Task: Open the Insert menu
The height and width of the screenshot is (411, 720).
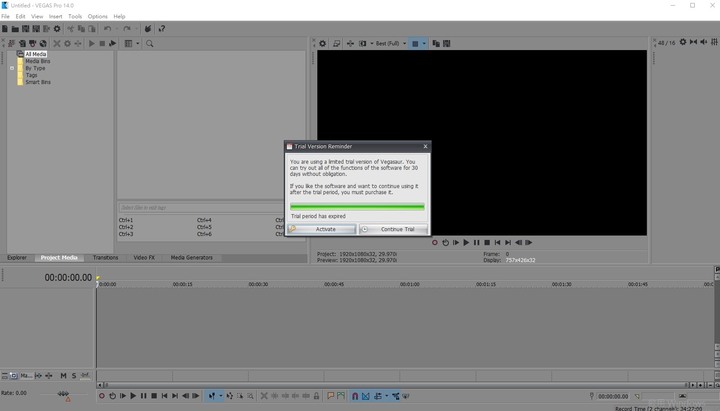Action: click(56, 16)
